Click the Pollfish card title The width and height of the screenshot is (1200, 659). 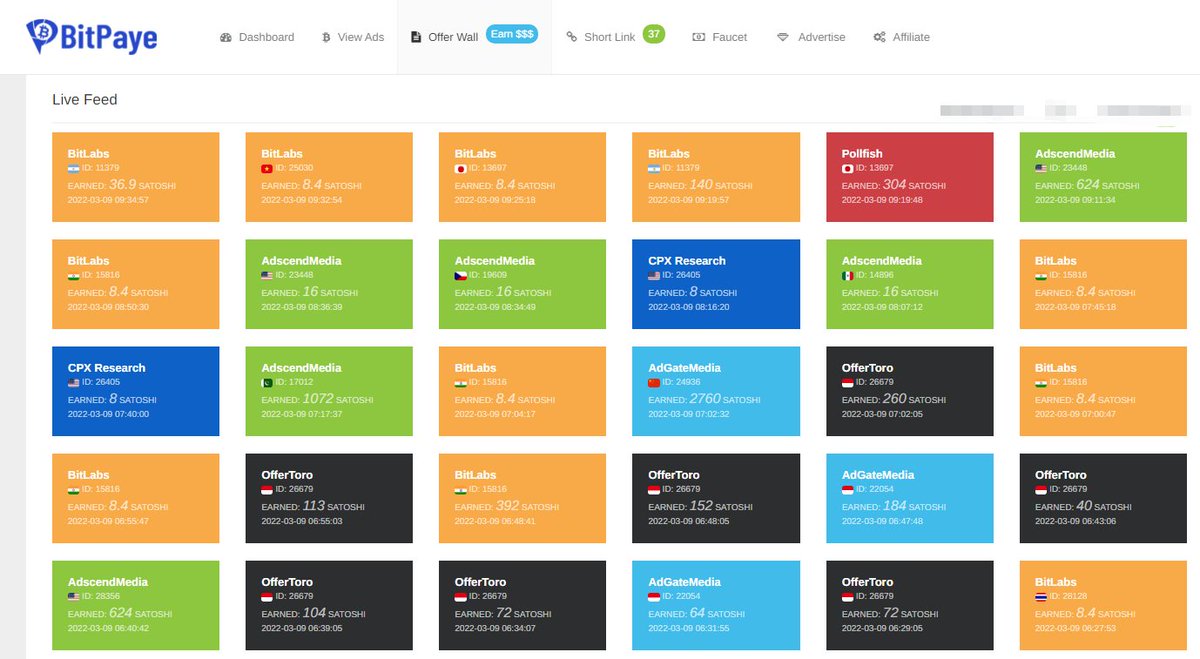pyautogui.click(x=862, y=154)
